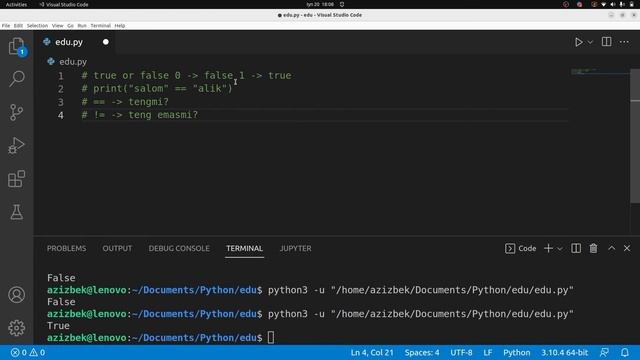Click the terminal prompt input area

(271, 338)
